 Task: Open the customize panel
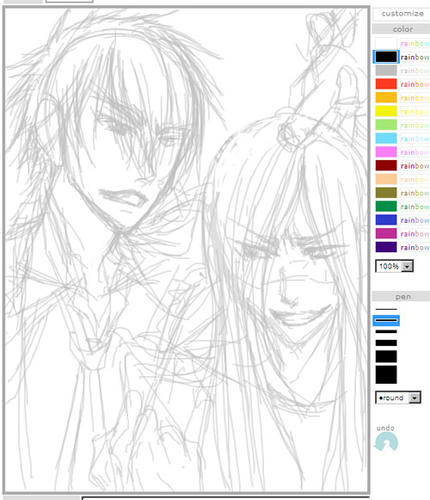tap(402, 13)
